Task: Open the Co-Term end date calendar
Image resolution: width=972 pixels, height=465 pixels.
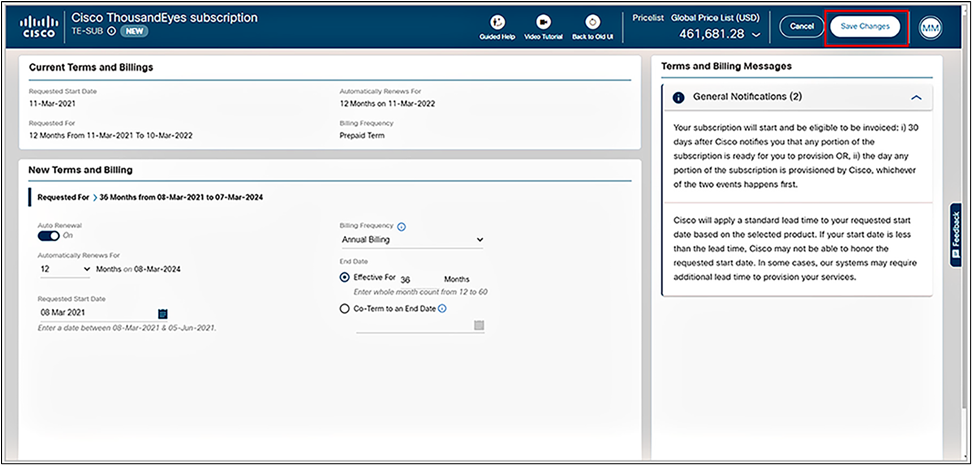Action: pyautogui.click(x=479, y=326)
